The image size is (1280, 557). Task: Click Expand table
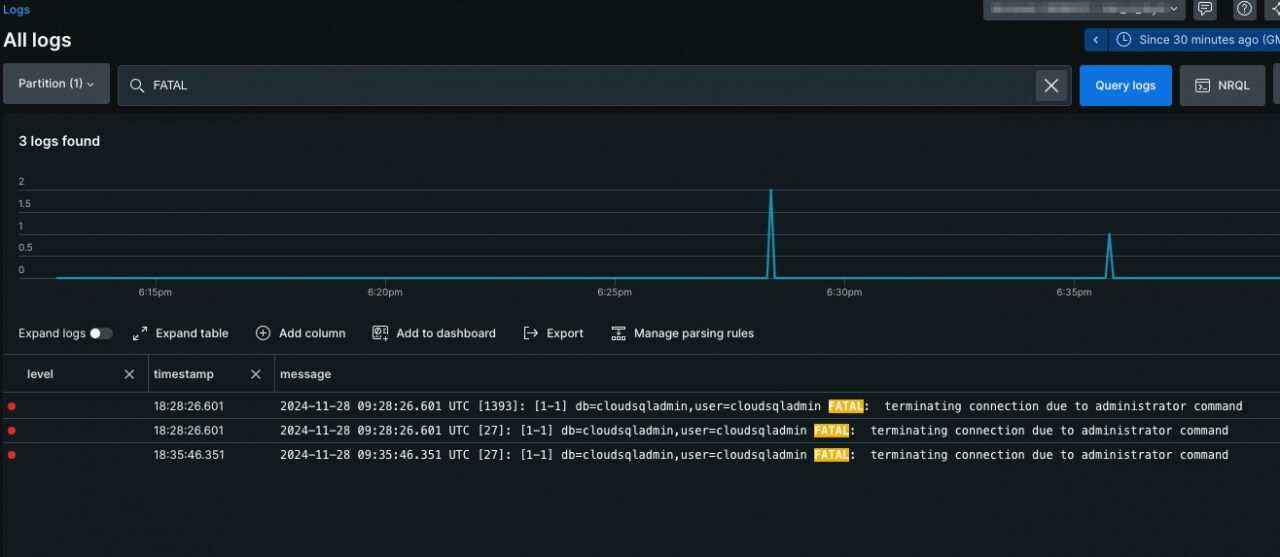(180, 333)
